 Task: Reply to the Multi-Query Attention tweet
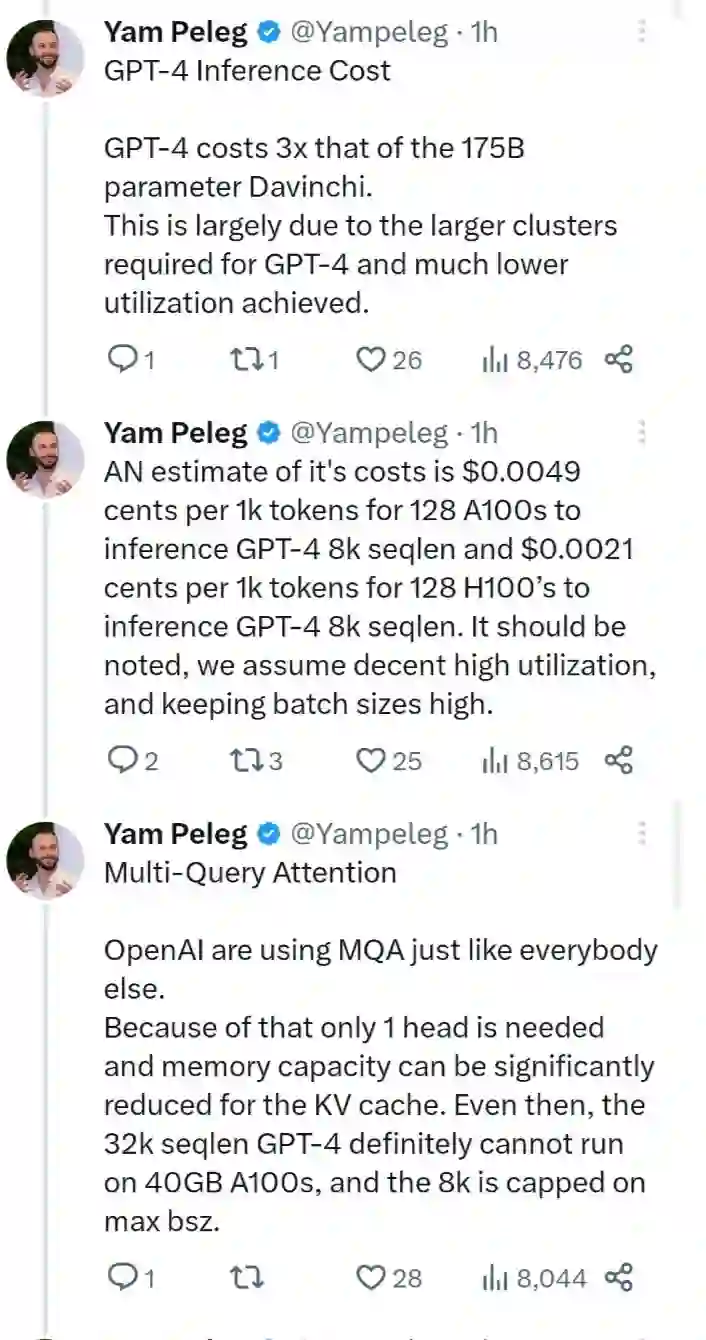click(121, 1277)
